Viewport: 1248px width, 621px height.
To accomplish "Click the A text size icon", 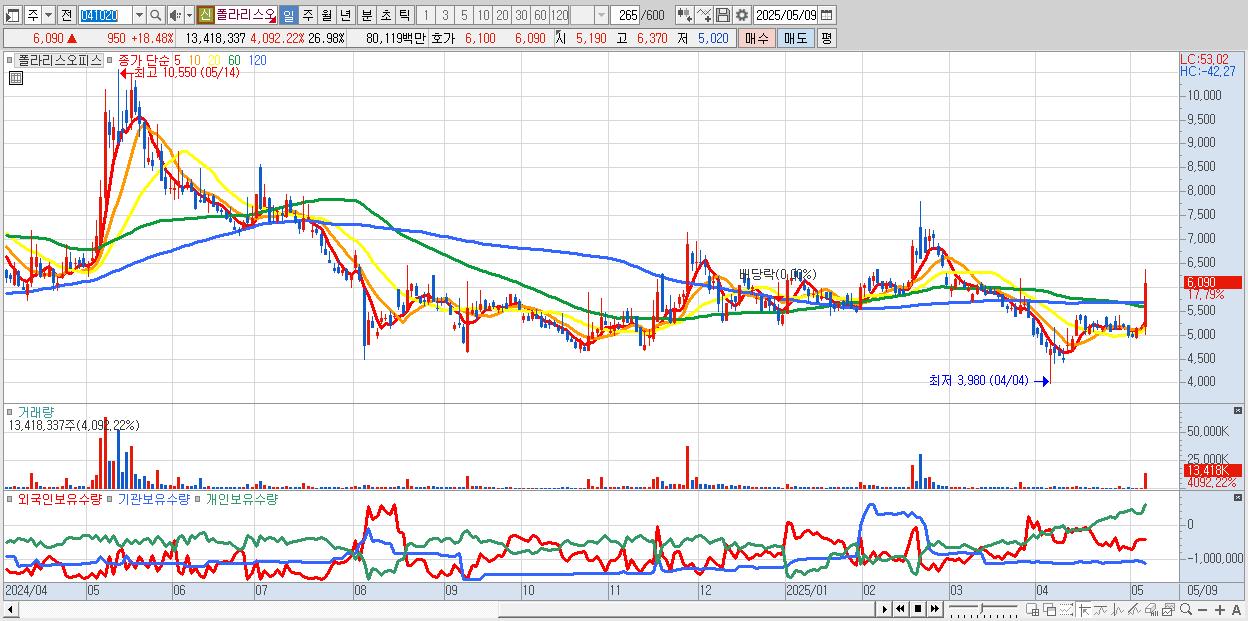I will tap(1236, 609).
